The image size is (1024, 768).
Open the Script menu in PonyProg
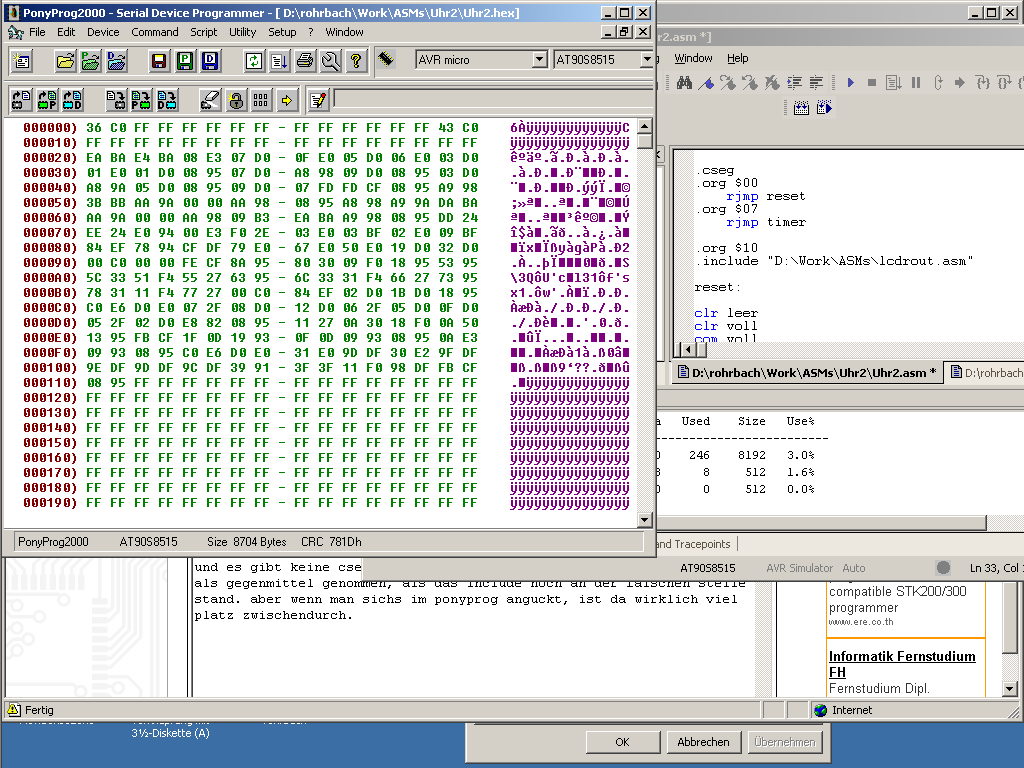tap(203, 32)
